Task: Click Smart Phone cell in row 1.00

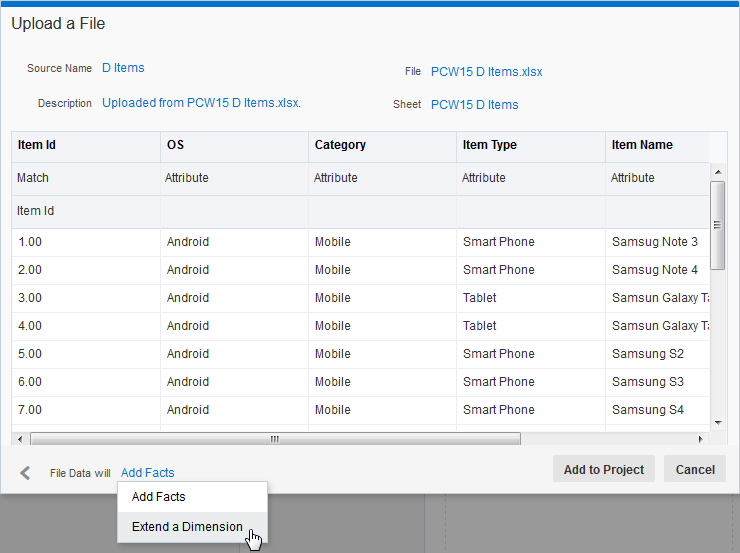Action: point(531,242)
